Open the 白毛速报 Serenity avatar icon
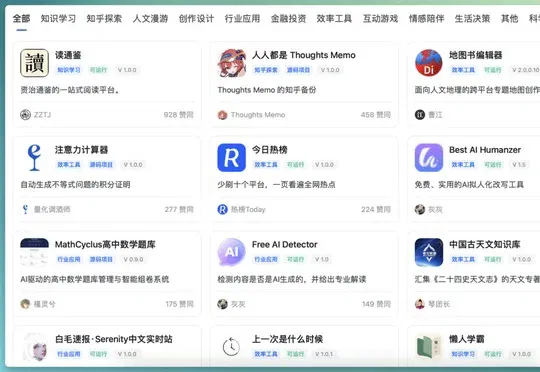 (x=34, y=347)
